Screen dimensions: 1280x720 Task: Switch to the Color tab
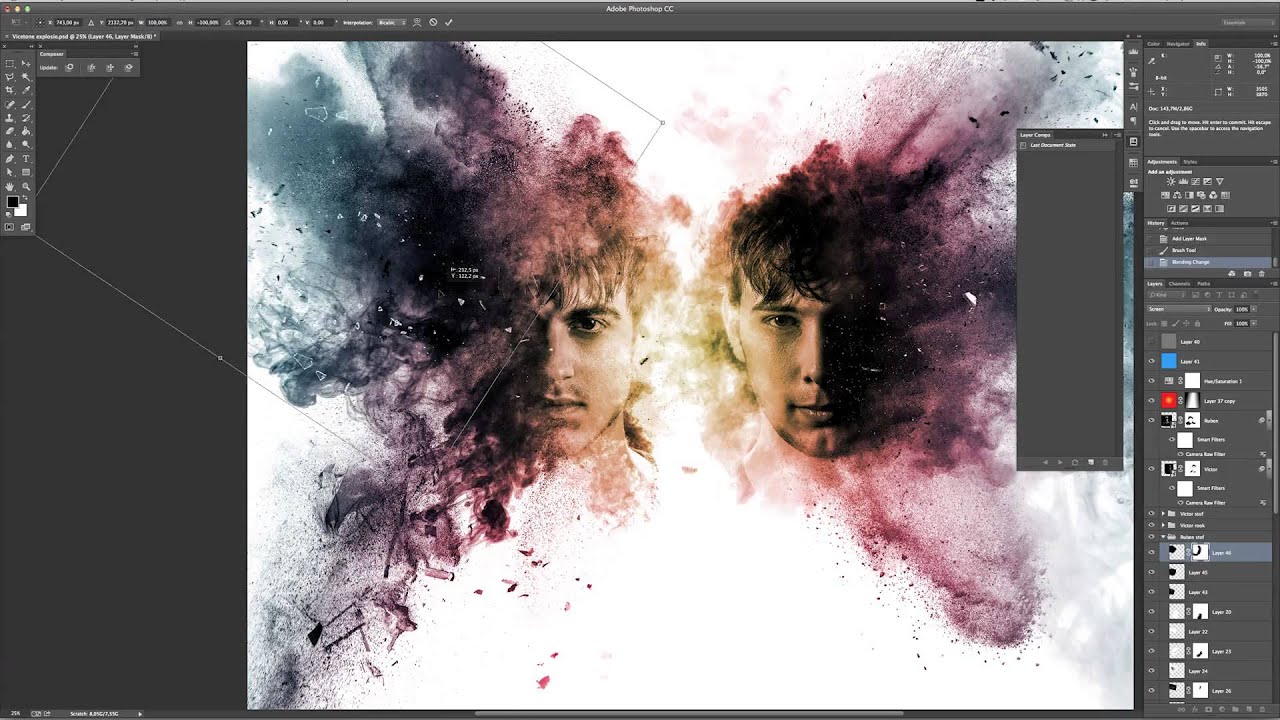pyautogui.click(x=1153, y=44)
